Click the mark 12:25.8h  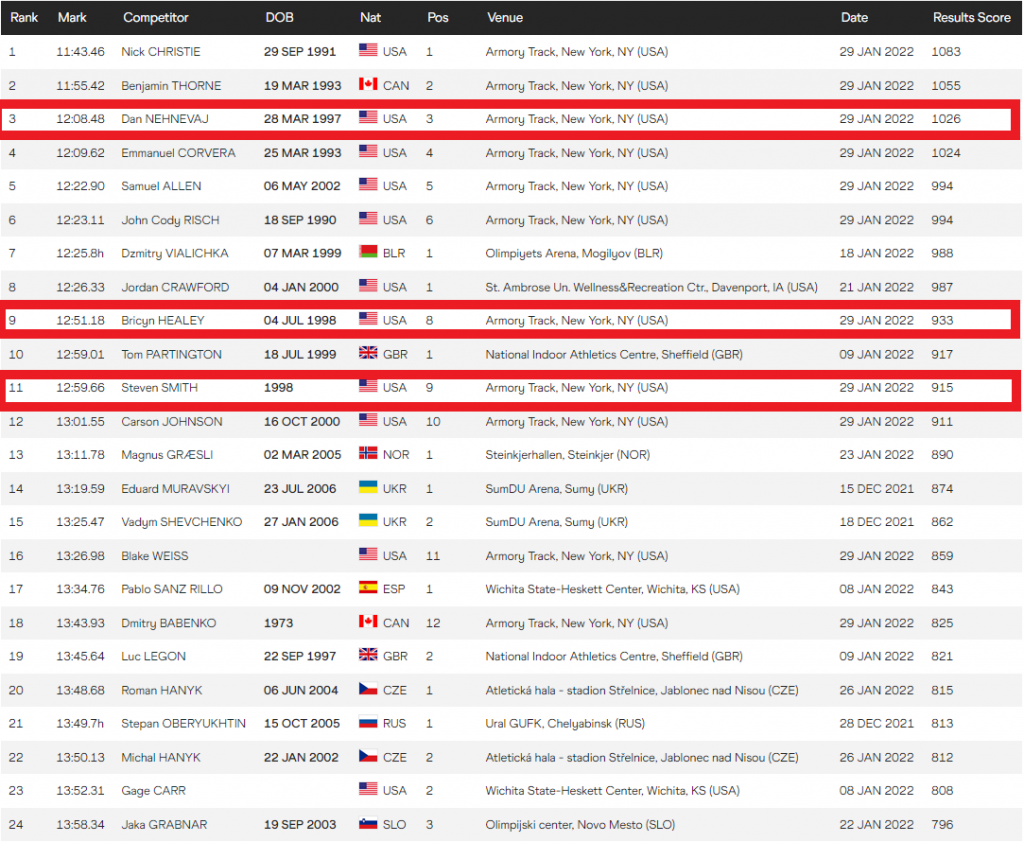[x=80, y=253]
